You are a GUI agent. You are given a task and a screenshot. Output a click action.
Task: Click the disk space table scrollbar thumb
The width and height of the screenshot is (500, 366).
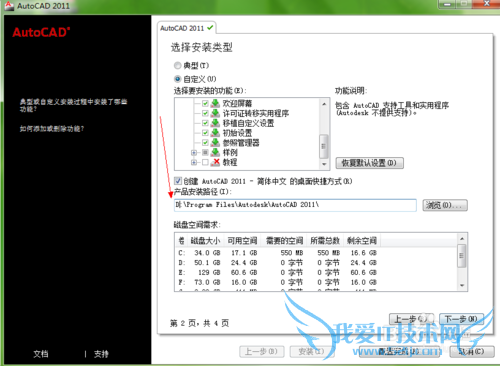point(462,256)
